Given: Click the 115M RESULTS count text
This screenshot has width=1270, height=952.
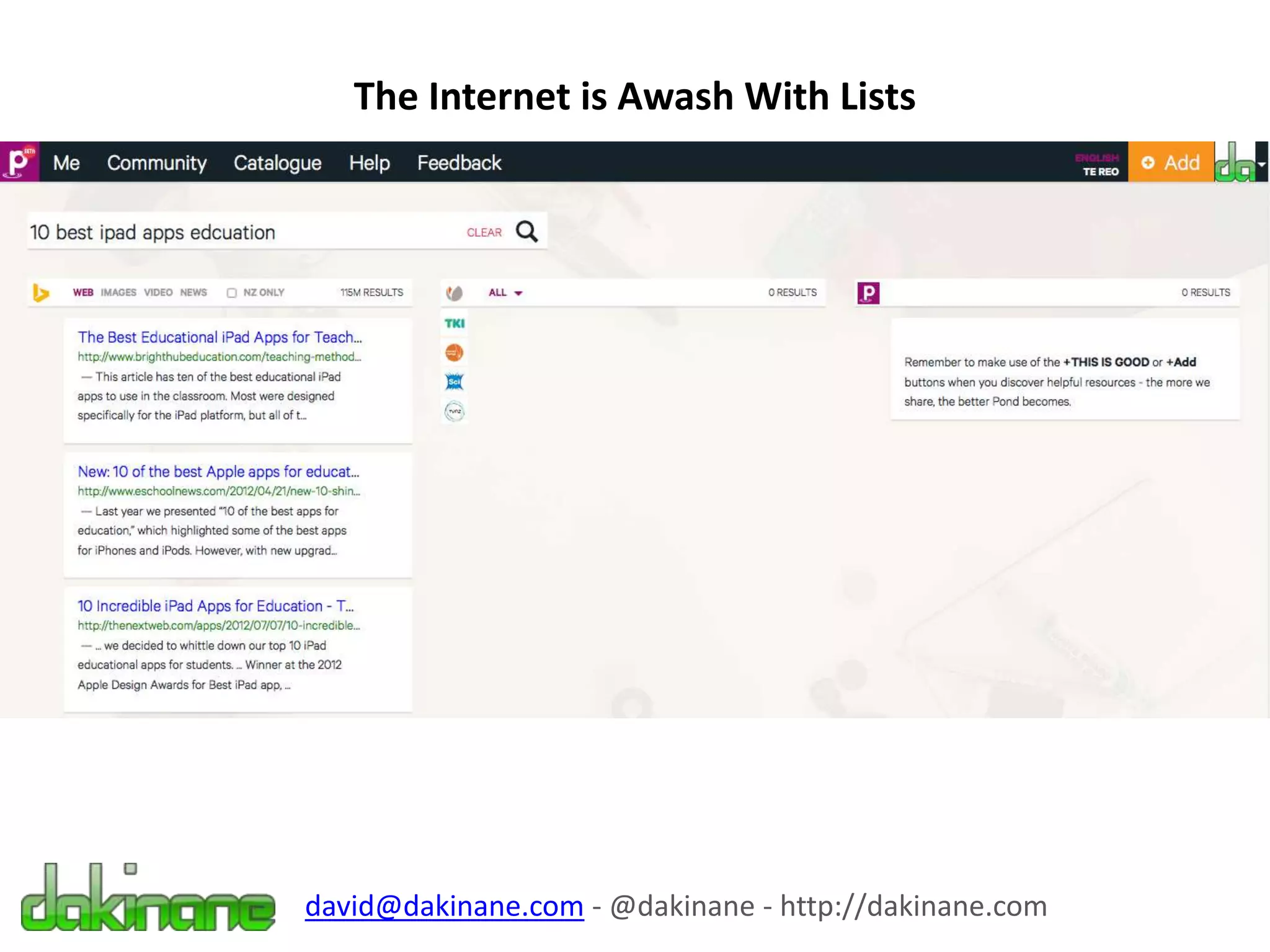Looking at the screenshot, I should tap(371, 293).
